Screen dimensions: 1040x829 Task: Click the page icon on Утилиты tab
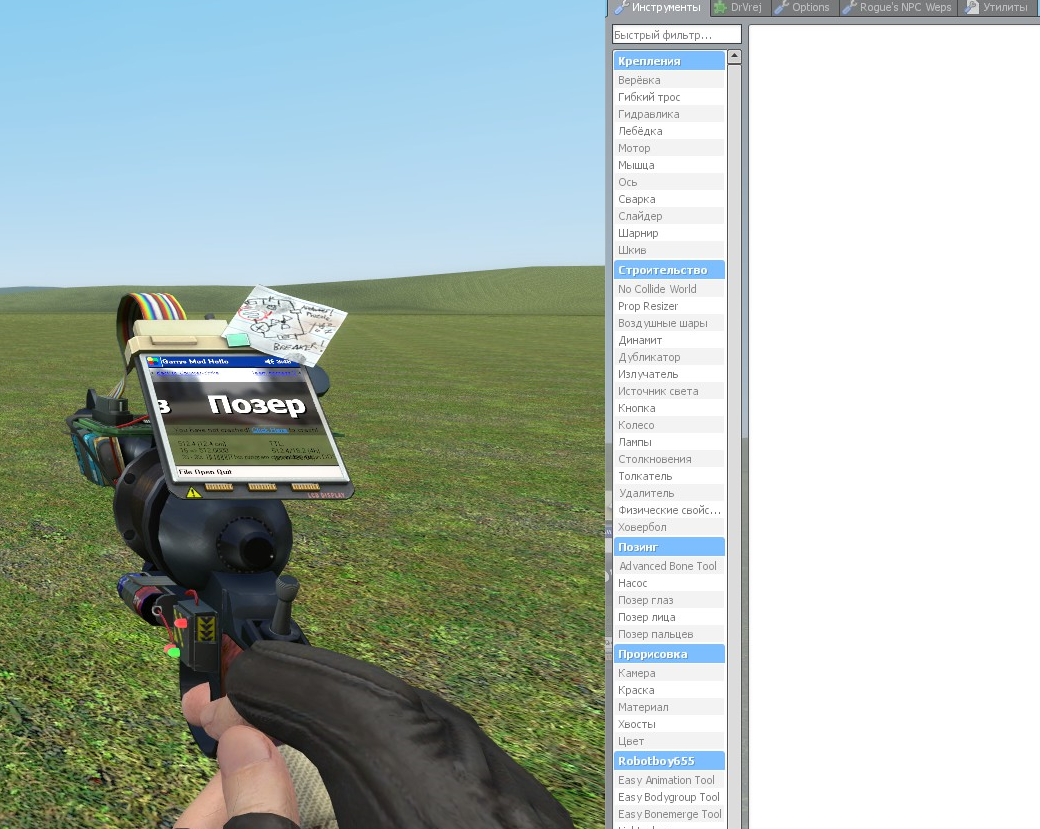[x=972, y=7]
